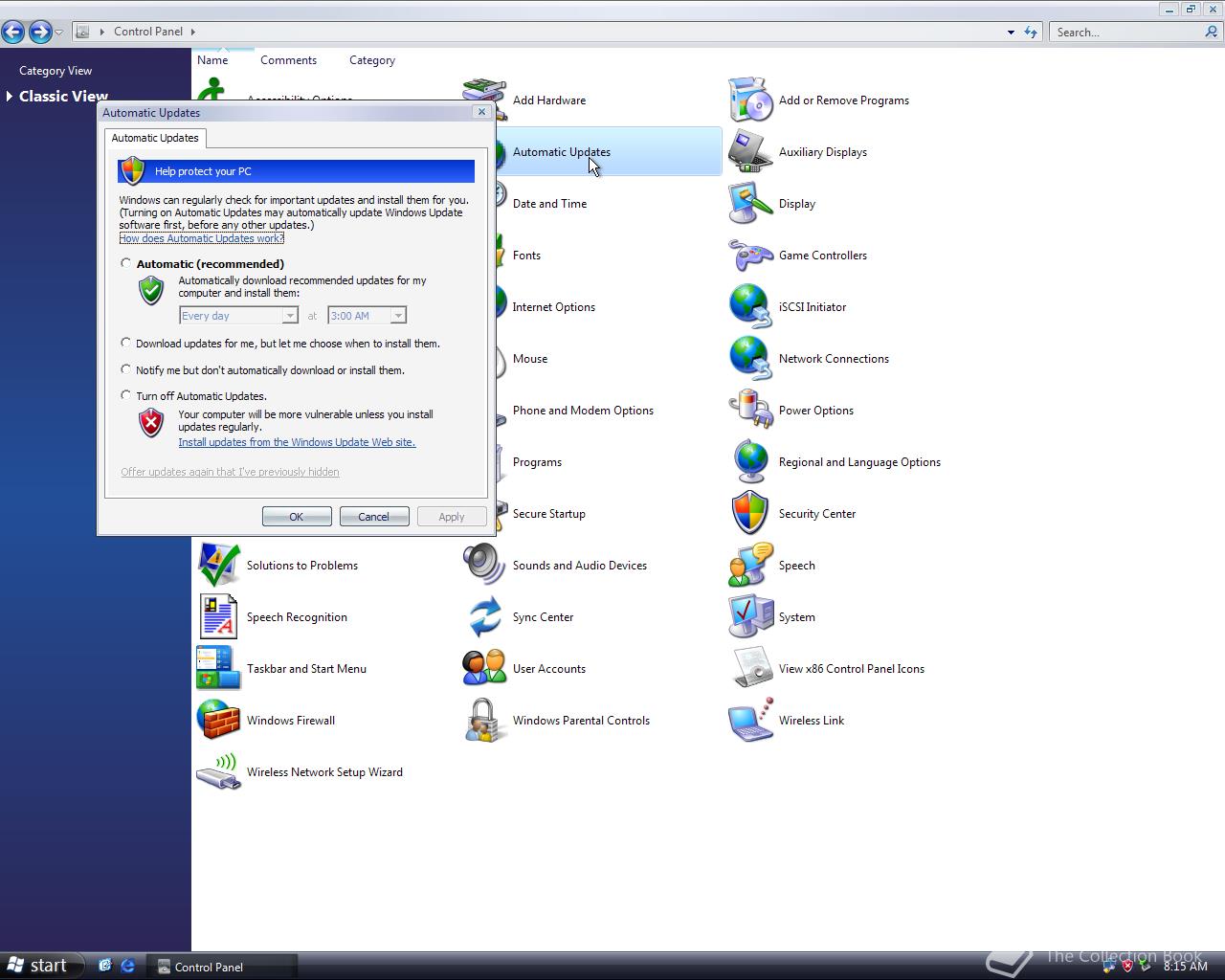Screen dimensions: 1225x980
Task: Open the Game Controllers icon
Action: (750, 256)
